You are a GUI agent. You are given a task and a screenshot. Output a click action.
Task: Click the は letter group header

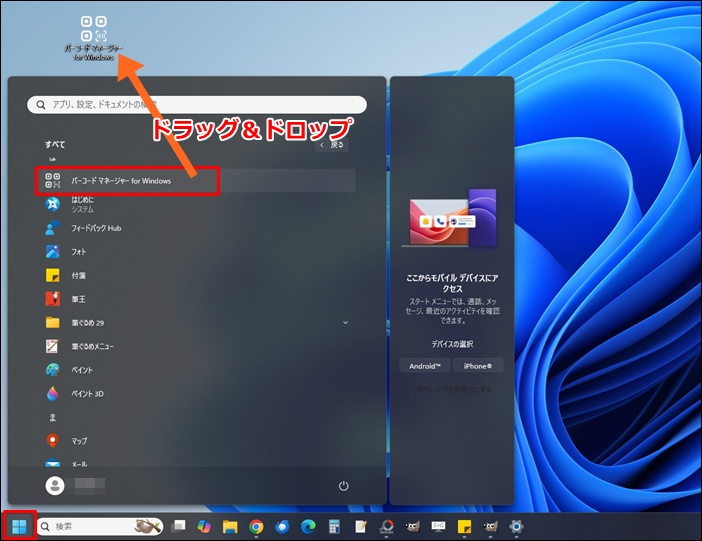(x=52, y=159)
